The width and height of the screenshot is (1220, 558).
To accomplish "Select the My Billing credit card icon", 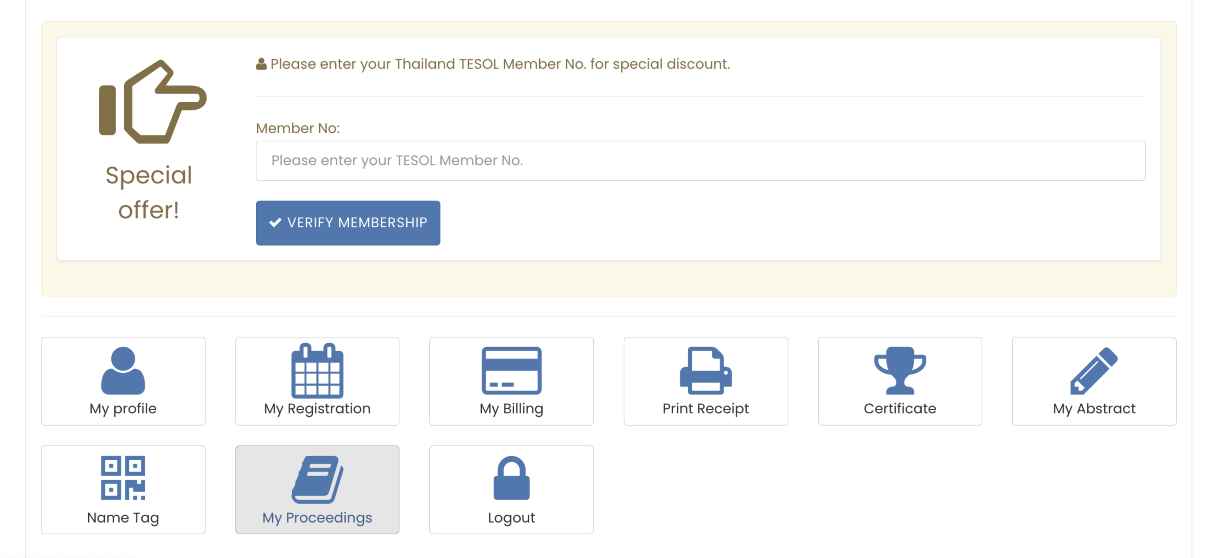I will [x=511, y=370].
